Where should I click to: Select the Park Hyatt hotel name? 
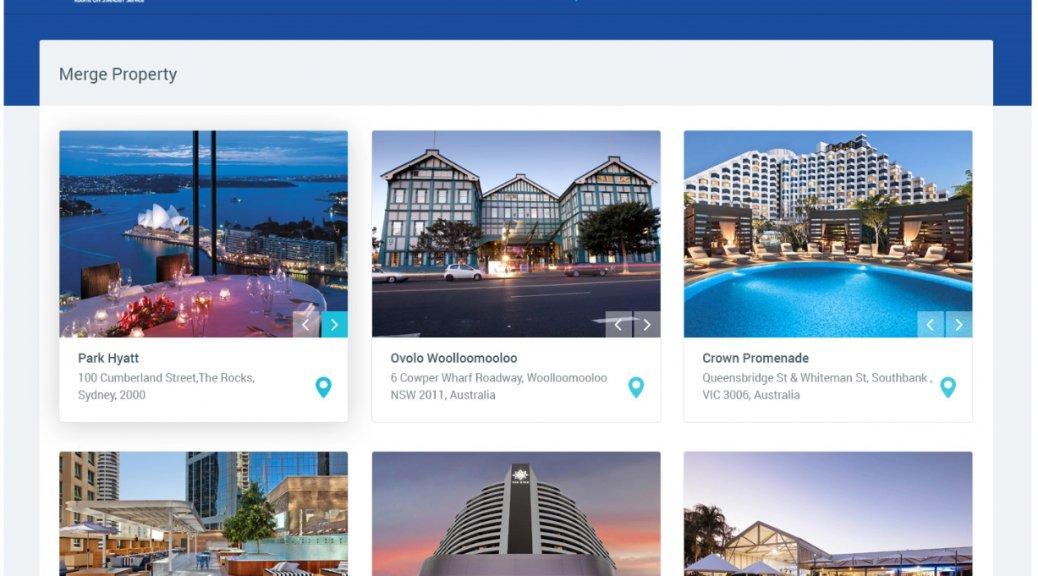(109, 358)
